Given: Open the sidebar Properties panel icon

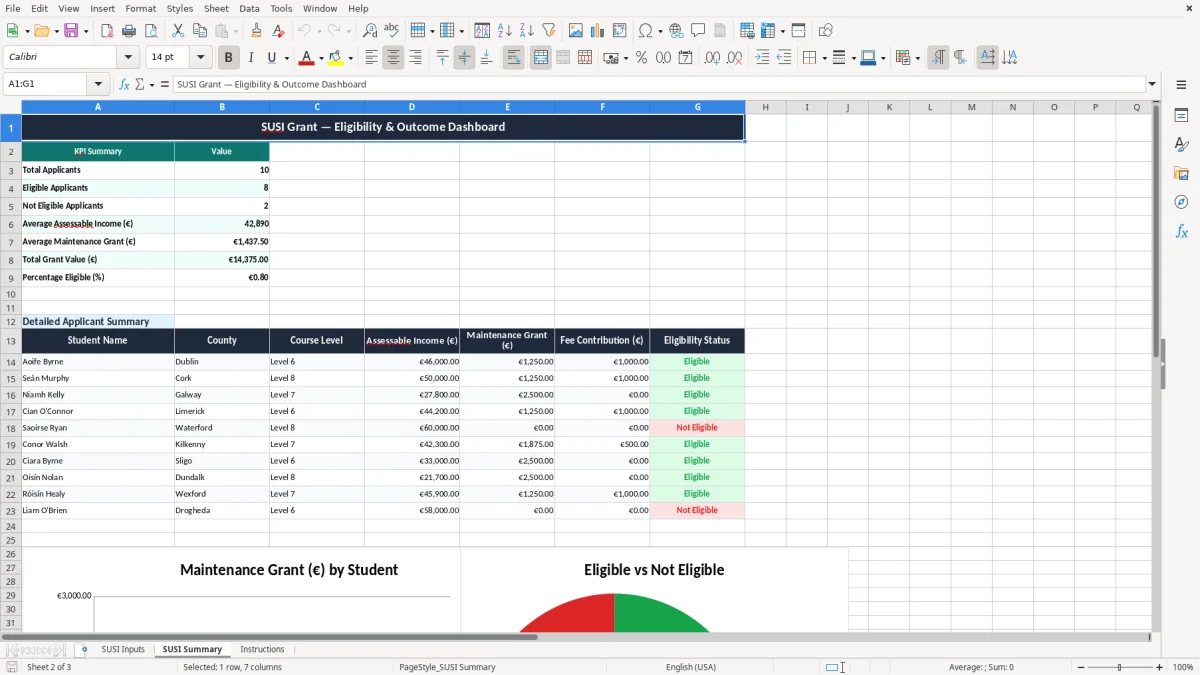Looking at the screenshot, I should (1181, 115).
